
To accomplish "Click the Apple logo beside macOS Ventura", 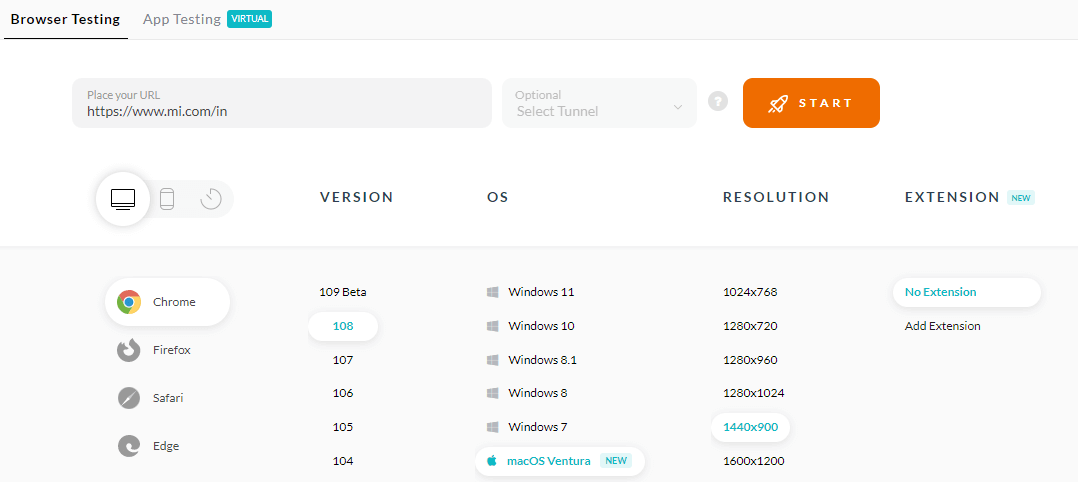I will 492,461.
